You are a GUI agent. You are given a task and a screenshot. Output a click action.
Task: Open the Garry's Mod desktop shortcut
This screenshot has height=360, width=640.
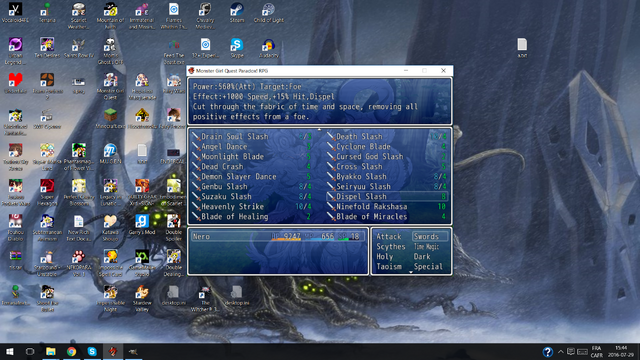(142, 224)
